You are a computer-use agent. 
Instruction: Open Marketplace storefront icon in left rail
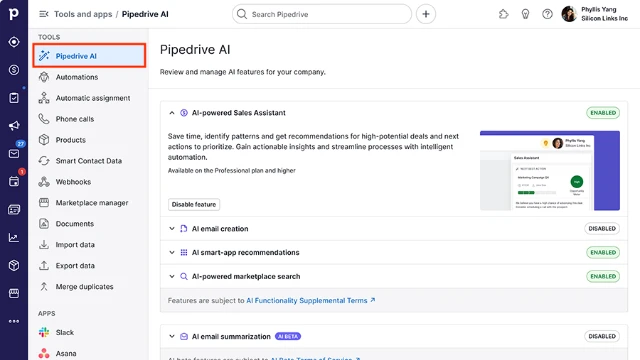14,293
